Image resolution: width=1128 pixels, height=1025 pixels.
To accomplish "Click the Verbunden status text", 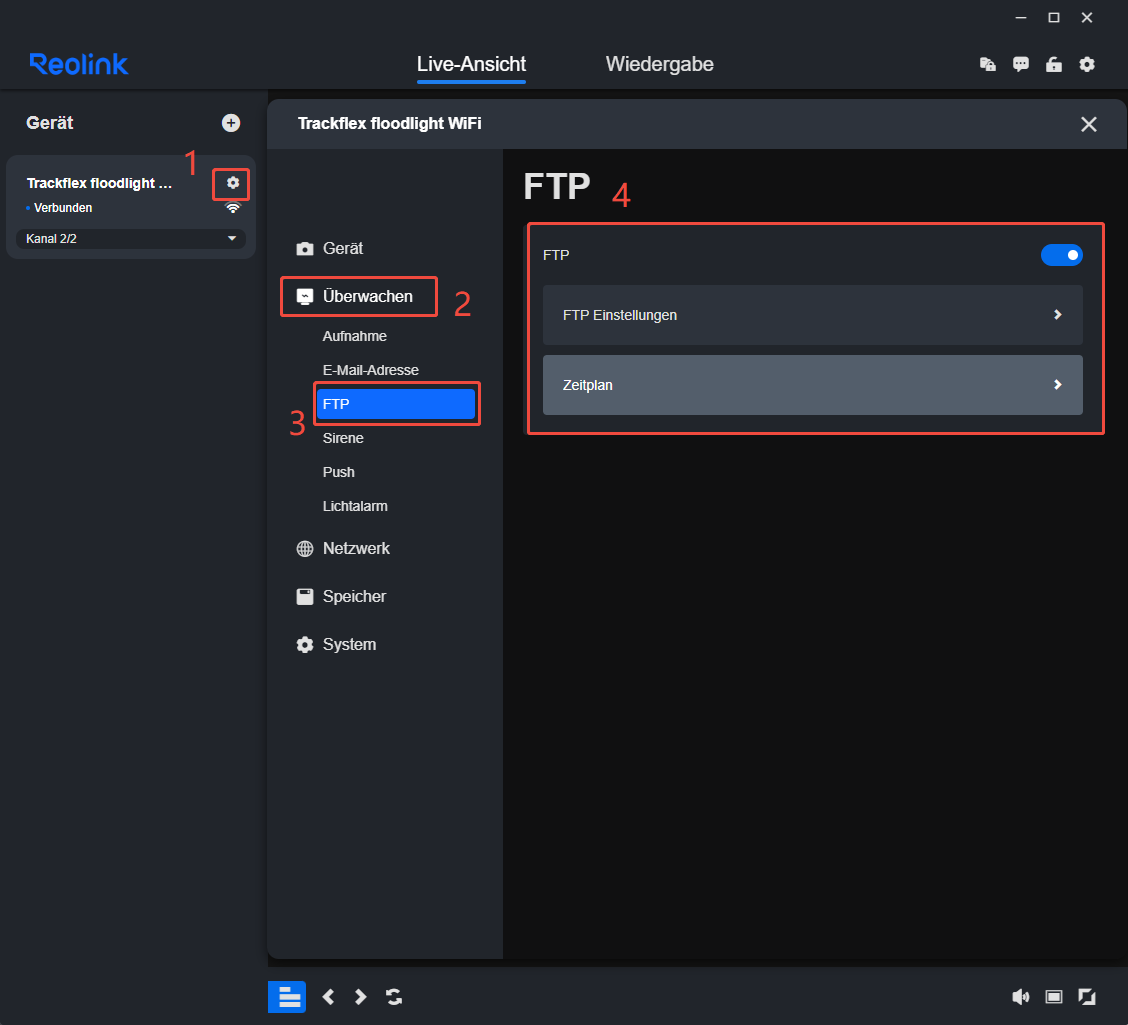I will (63, 208).
